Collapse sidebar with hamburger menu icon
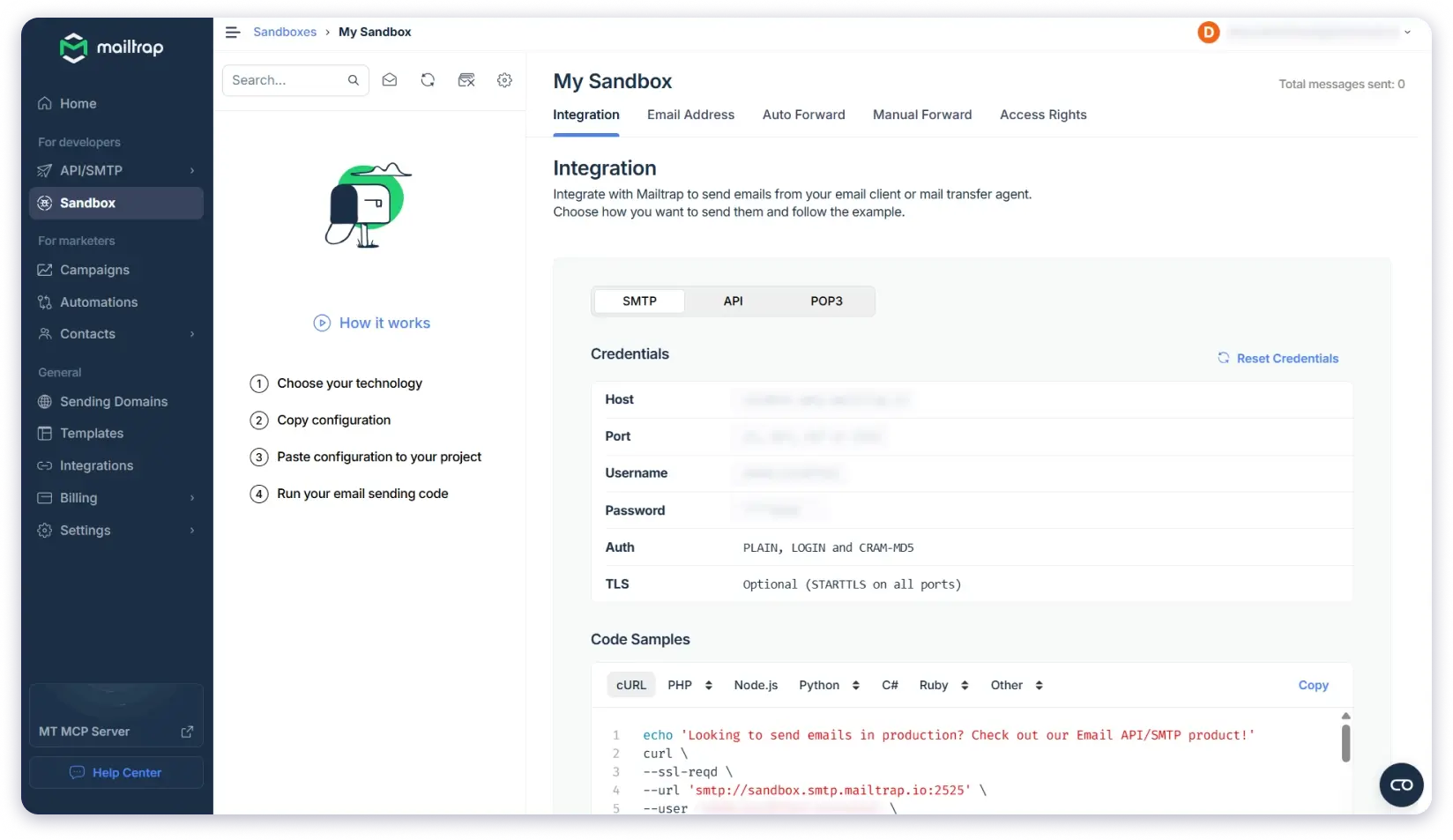Image resolution: width=1453 pixels, height=840 pixels. [x=233, y=32]
